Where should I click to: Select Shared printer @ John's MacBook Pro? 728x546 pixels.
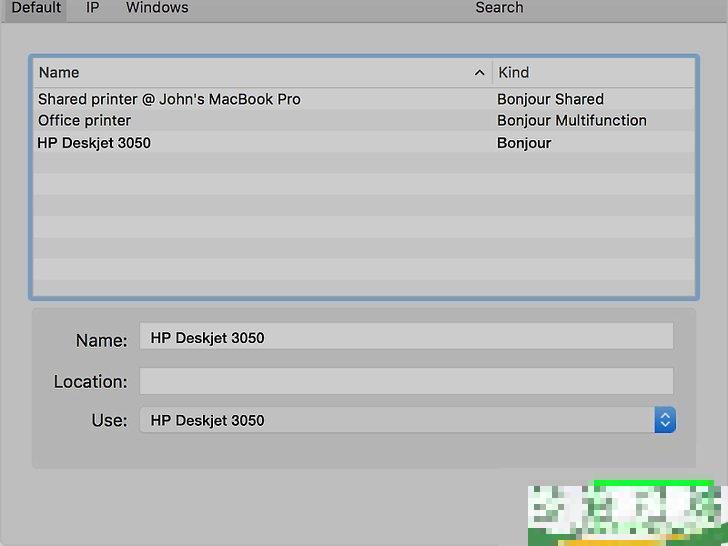pos(169,99)
